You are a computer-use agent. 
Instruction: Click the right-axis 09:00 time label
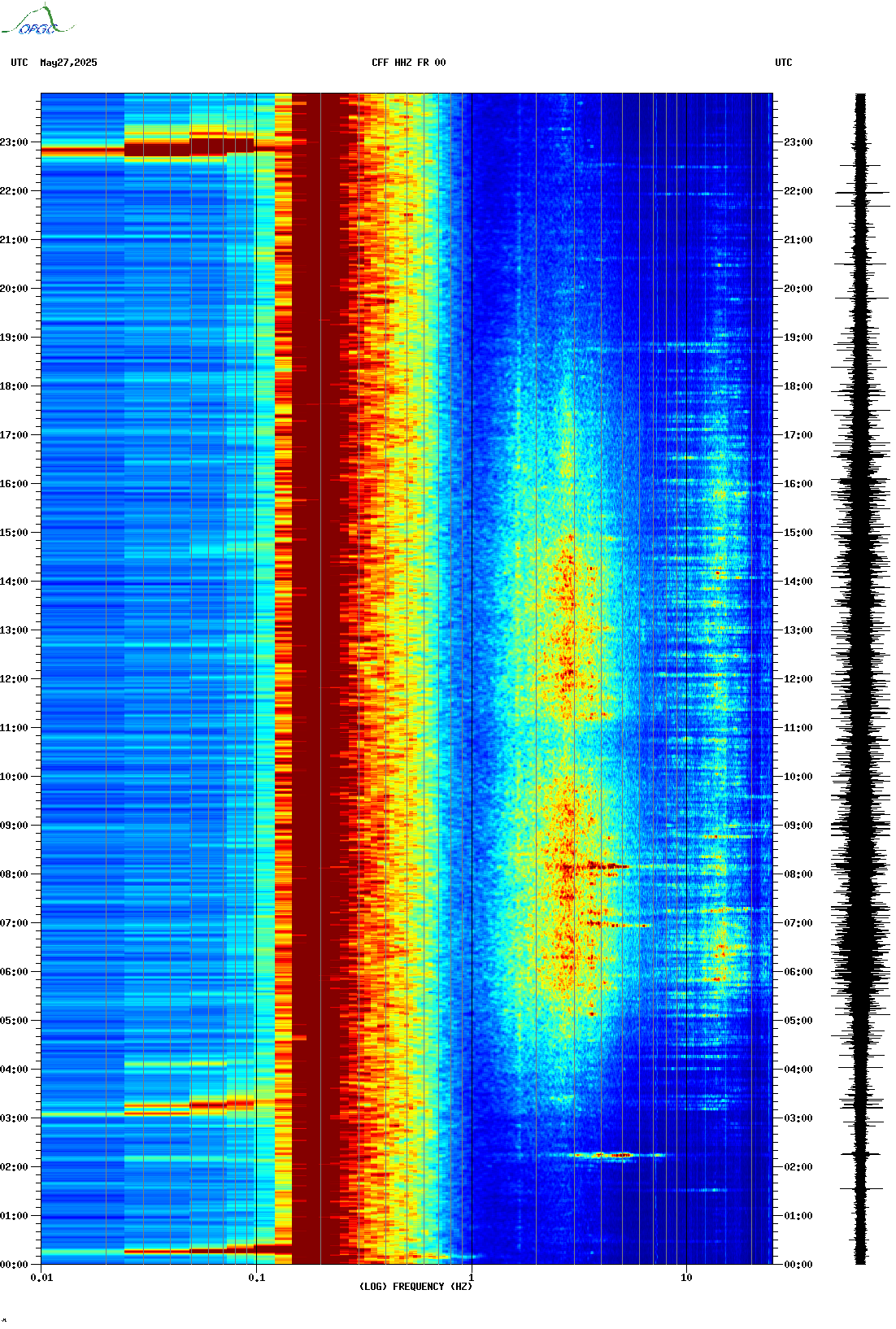(x=798, y=826)
